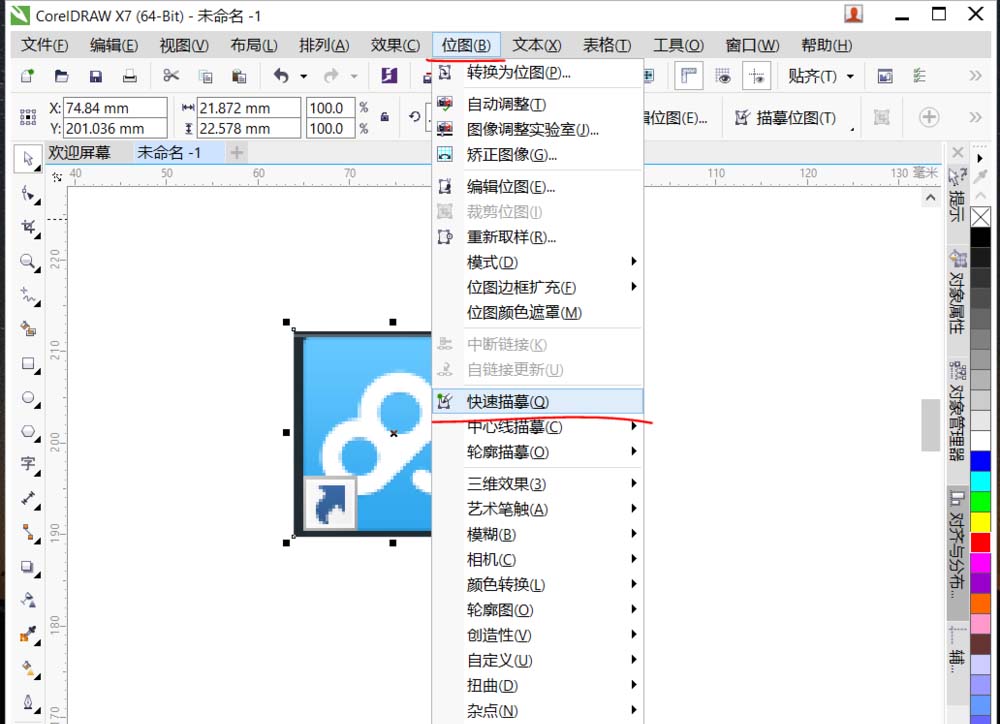
Task: Click the Cut scissors icon
Action: coord(170,76)
